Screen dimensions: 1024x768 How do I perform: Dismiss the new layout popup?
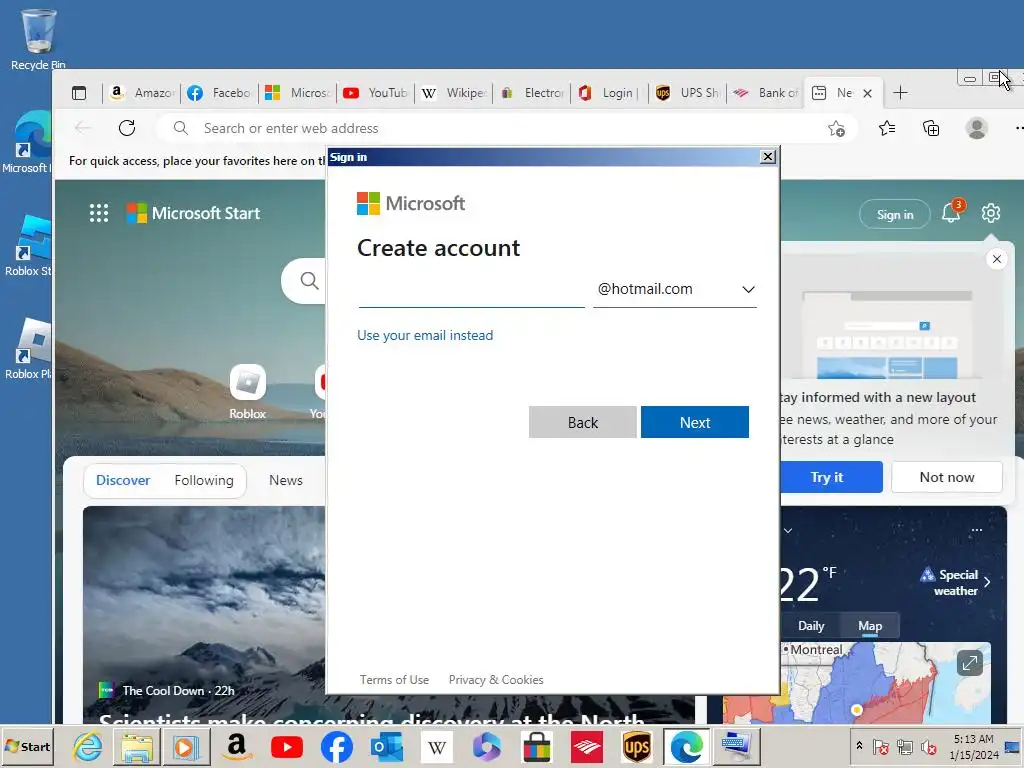coord(997,259)
